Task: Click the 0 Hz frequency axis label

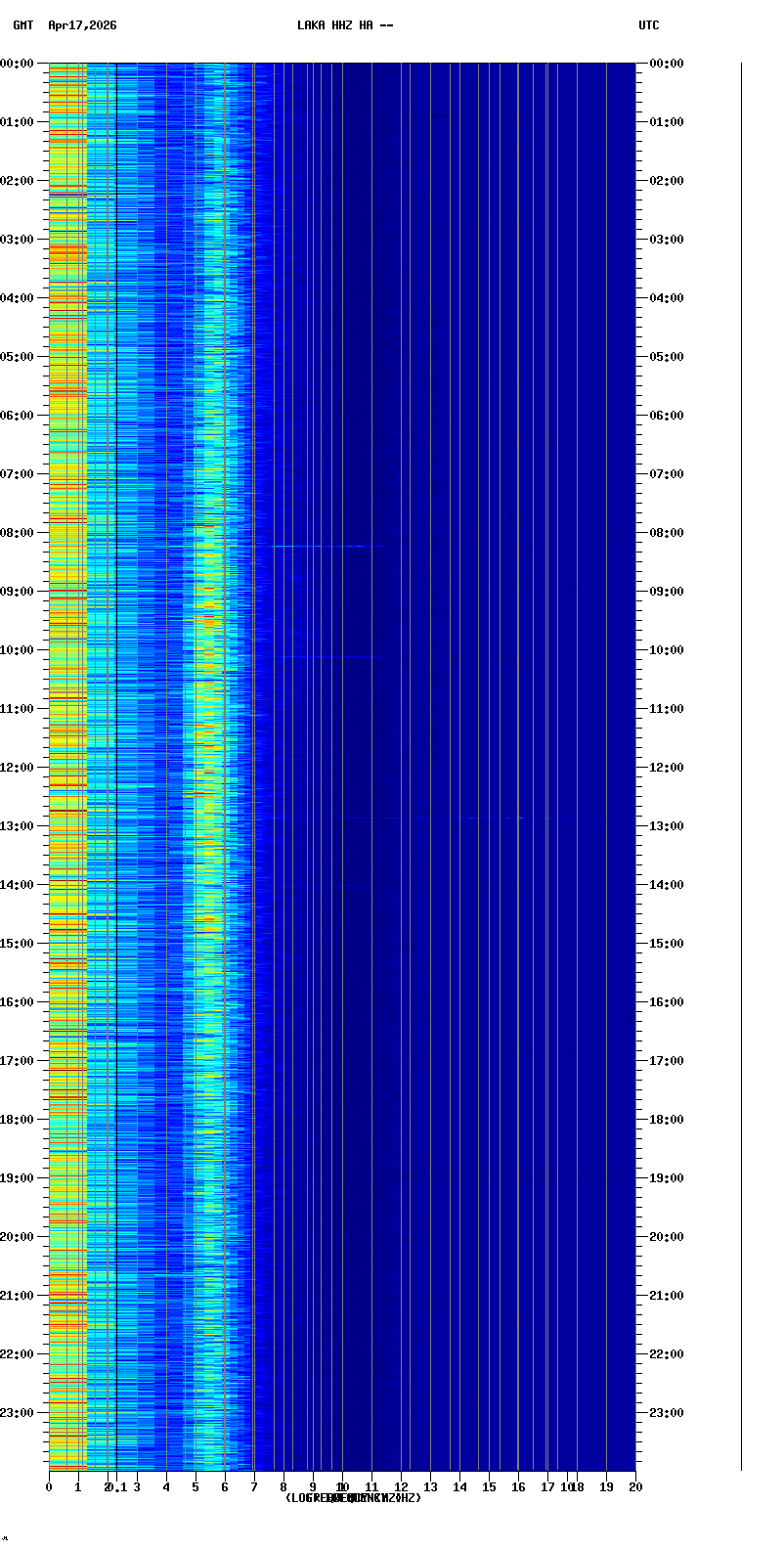Action: pyautogui.click(x=49, y=1487)
